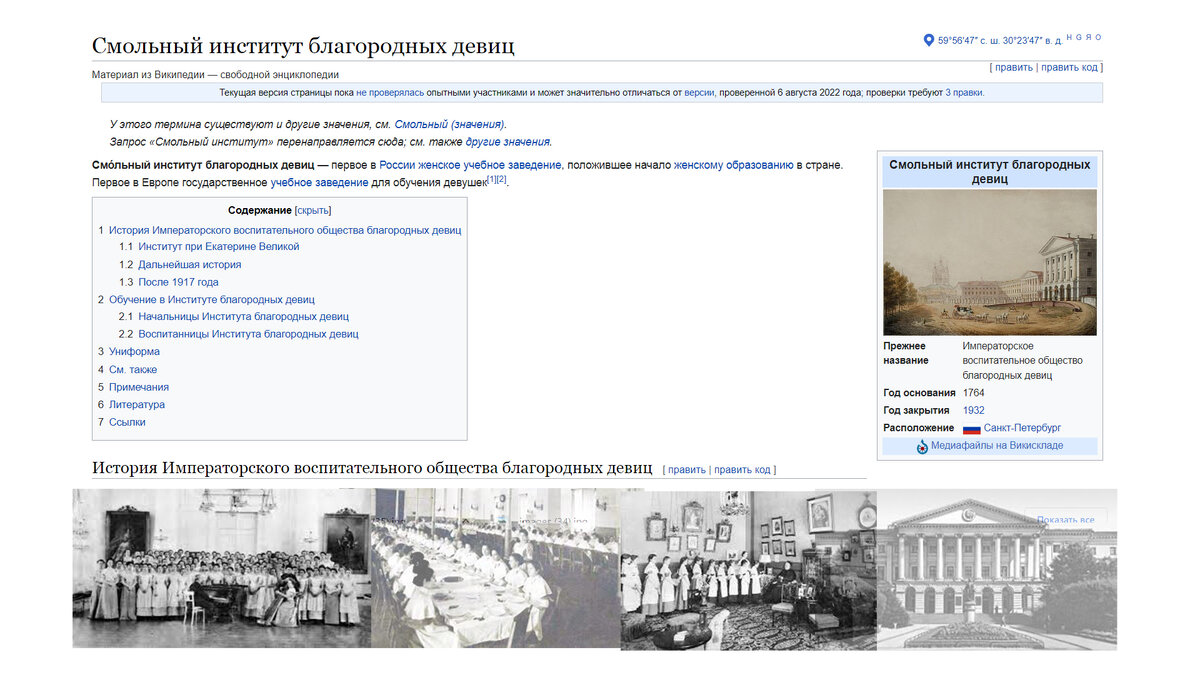Open the 1932 closing year link
Image resolution: width=1200 pixels, height=675 pixels.
pyautogui.click(x=973, y=410)
